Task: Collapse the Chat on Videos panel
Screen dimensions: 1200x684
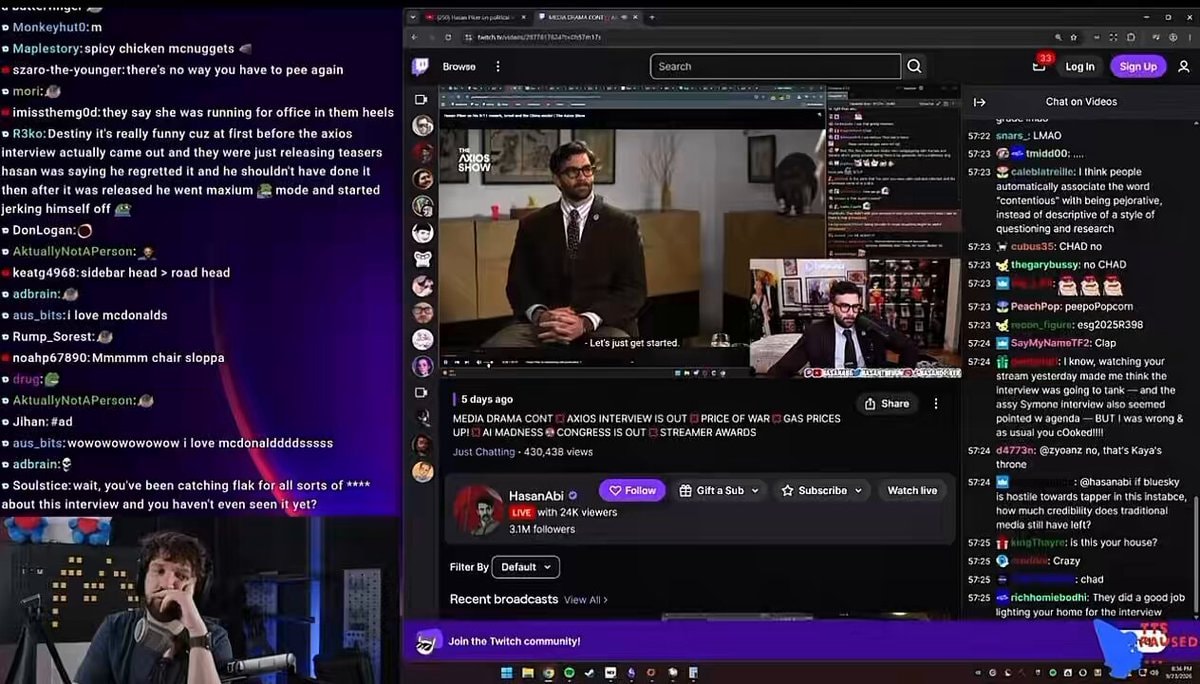Action: point(979,102)
